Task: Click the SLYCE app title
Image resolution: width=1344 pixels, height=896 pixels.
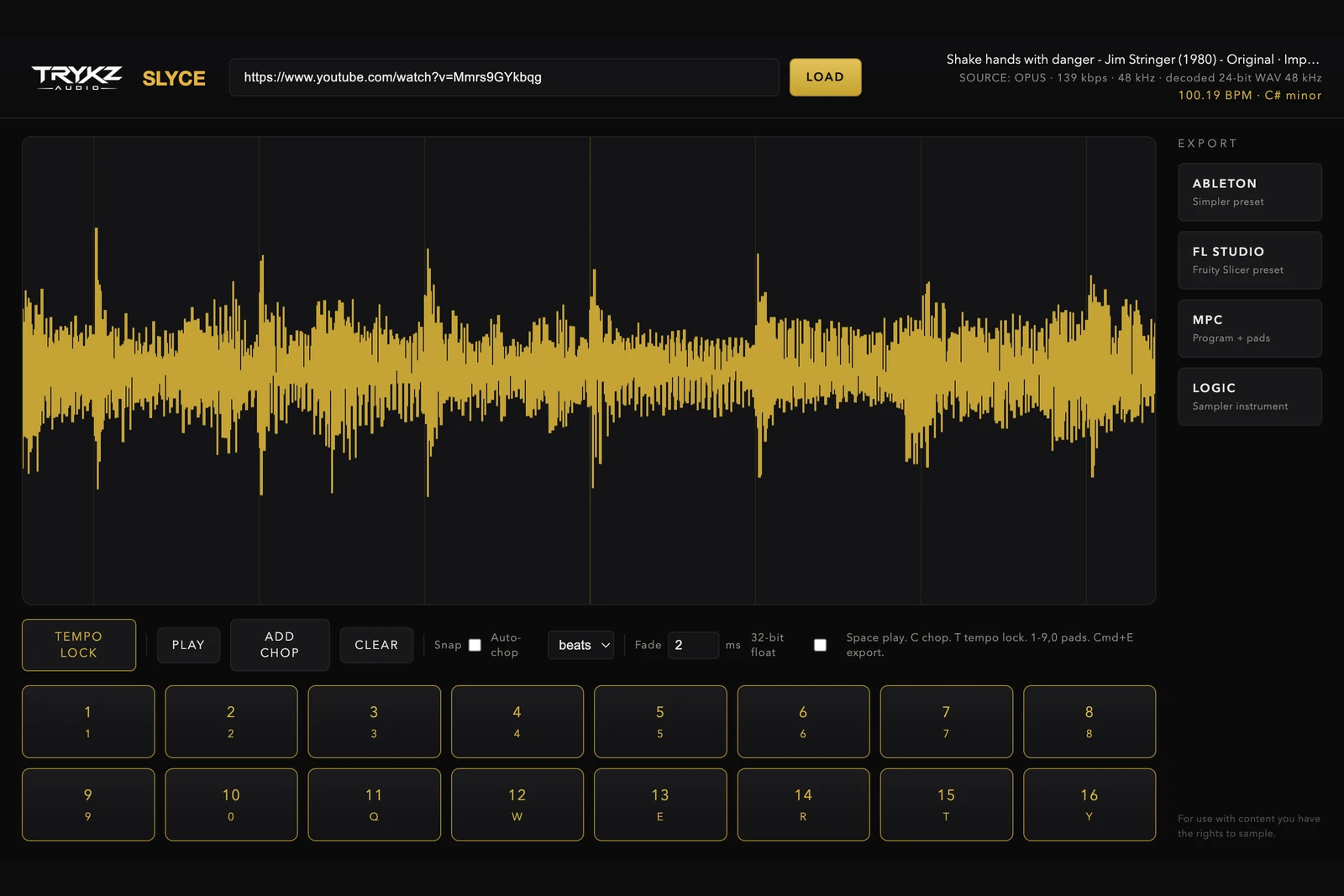Action: click(x=174, y=78)
